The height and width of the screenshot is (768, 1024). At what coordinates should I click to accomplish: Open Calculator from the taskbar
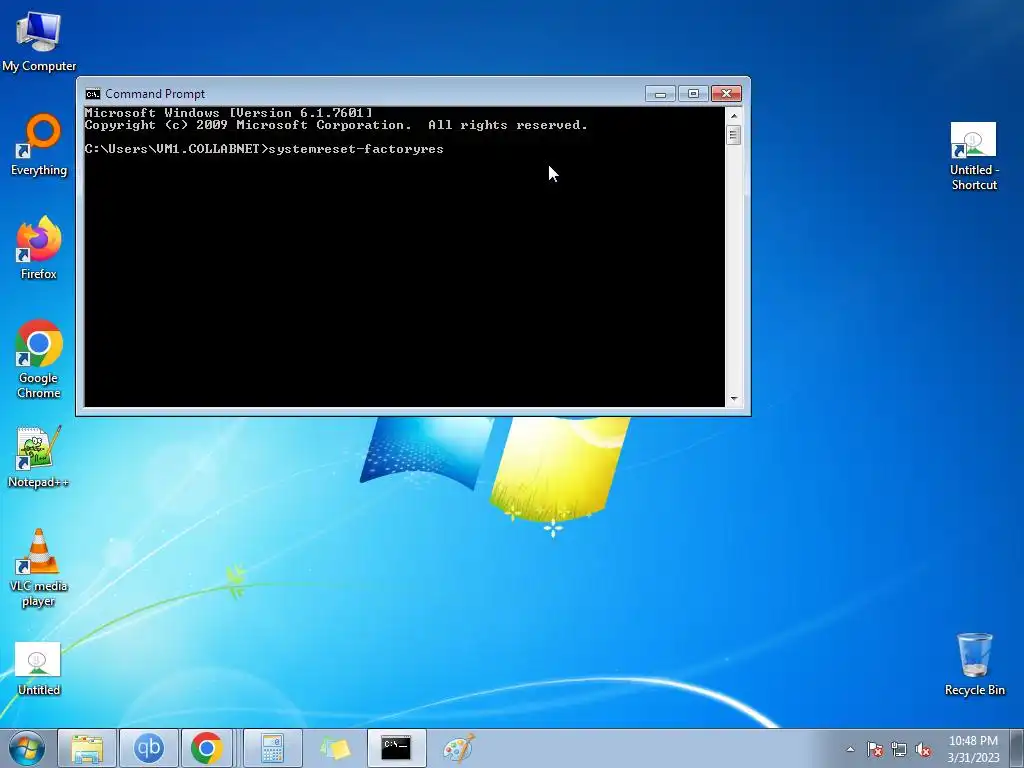pos(272,748)
